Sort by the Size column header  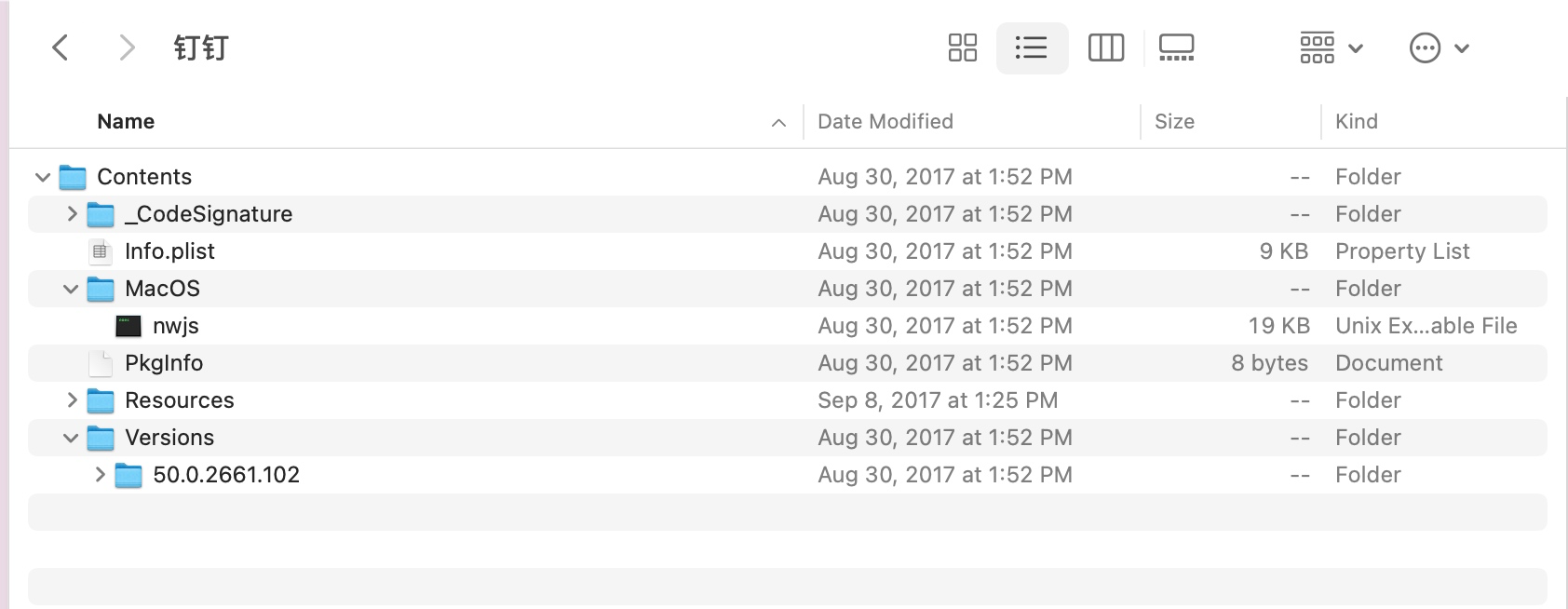[x=1174, y=121]
